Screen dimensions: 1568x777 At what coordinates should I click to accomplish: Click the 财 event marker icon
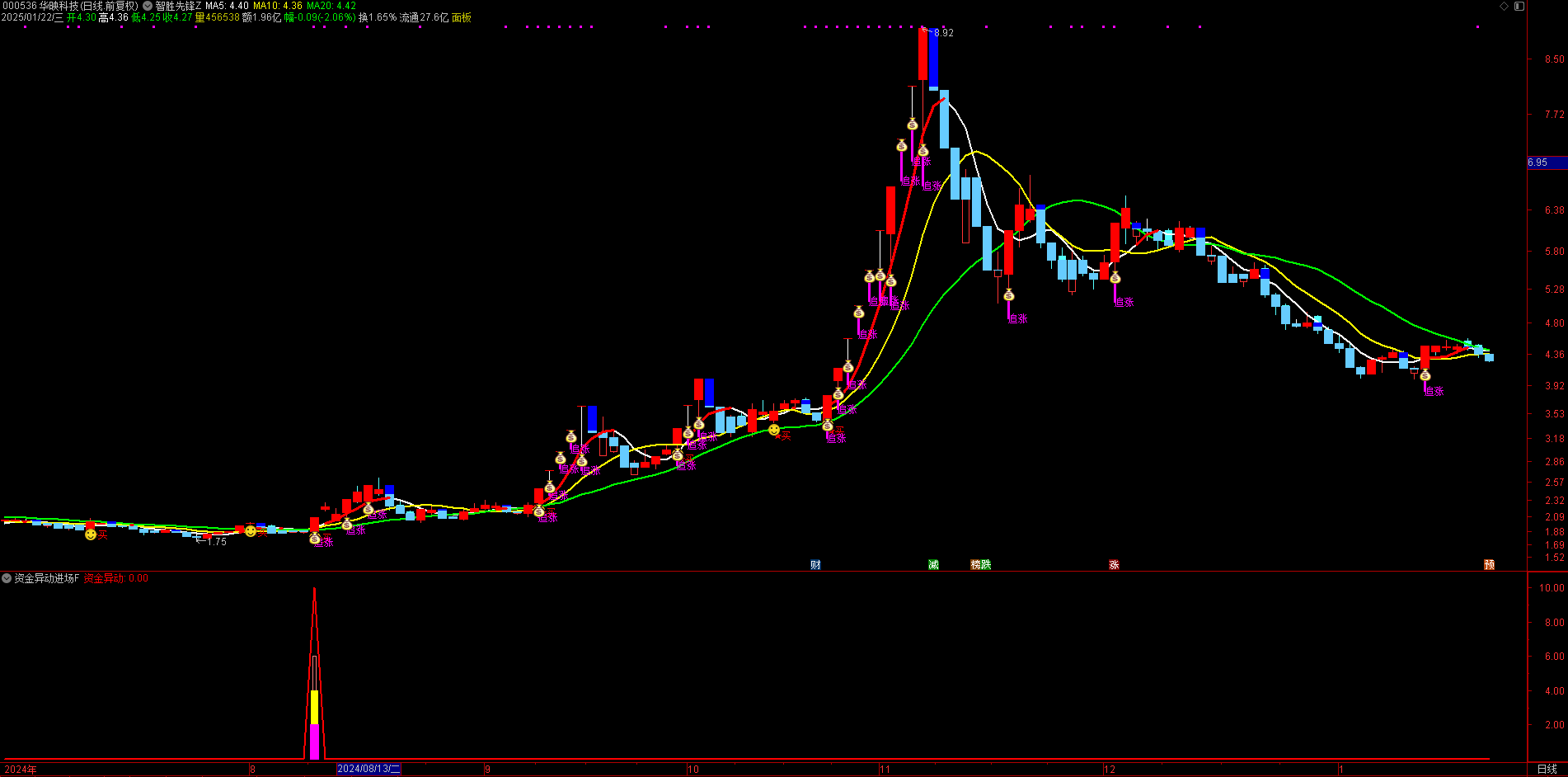pos(815,565)
